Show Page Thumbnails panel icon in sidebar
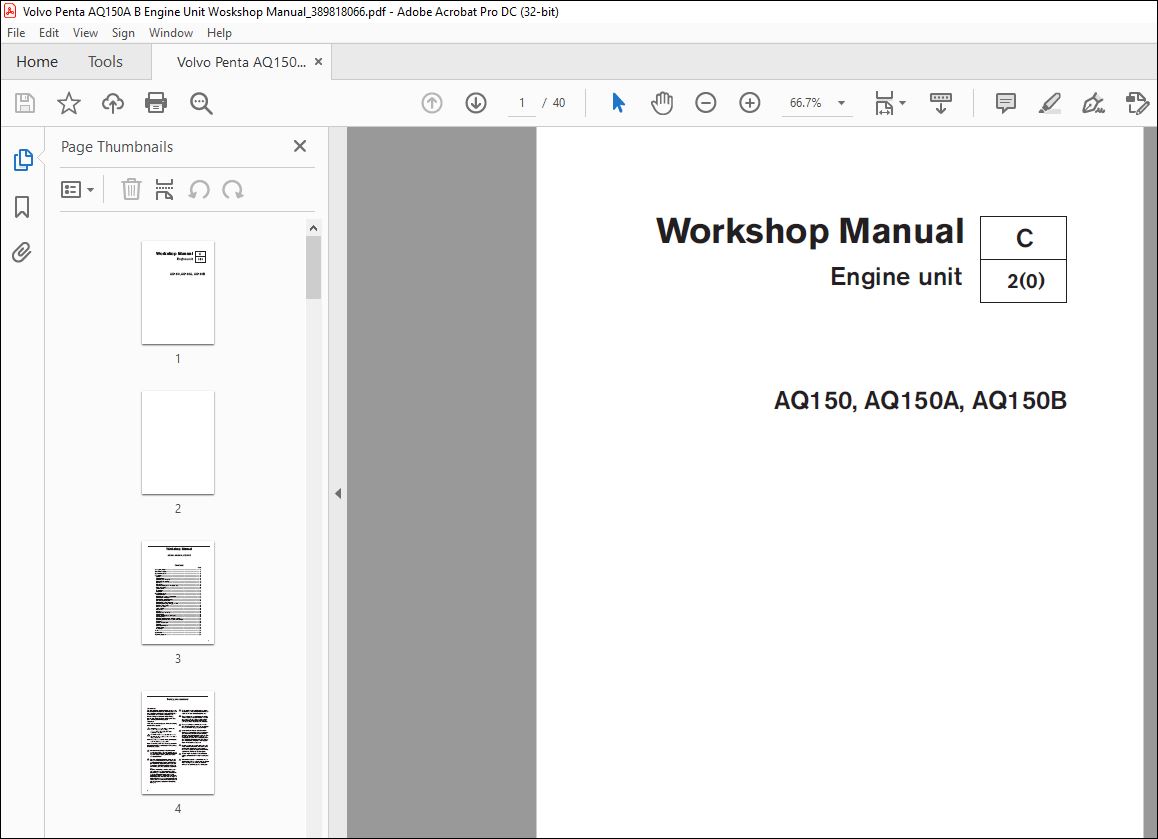The height and width of the screenshot is (839, 1158). click(23, 160)
